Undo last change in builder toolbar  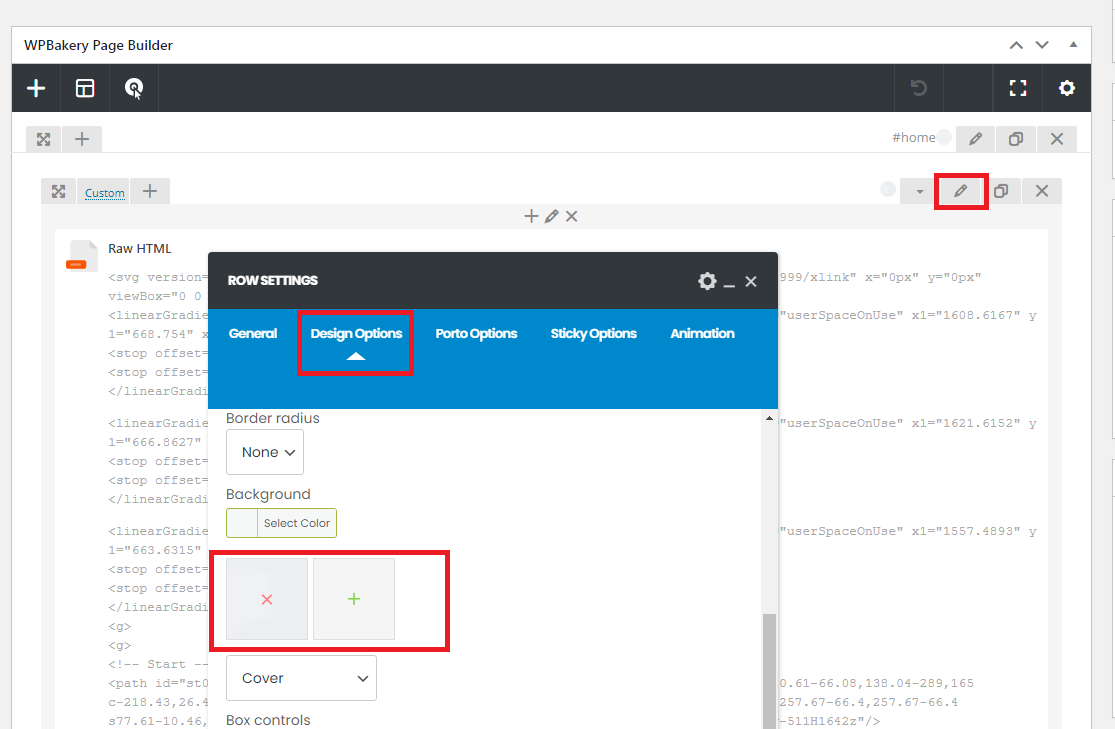pos(919,88)
